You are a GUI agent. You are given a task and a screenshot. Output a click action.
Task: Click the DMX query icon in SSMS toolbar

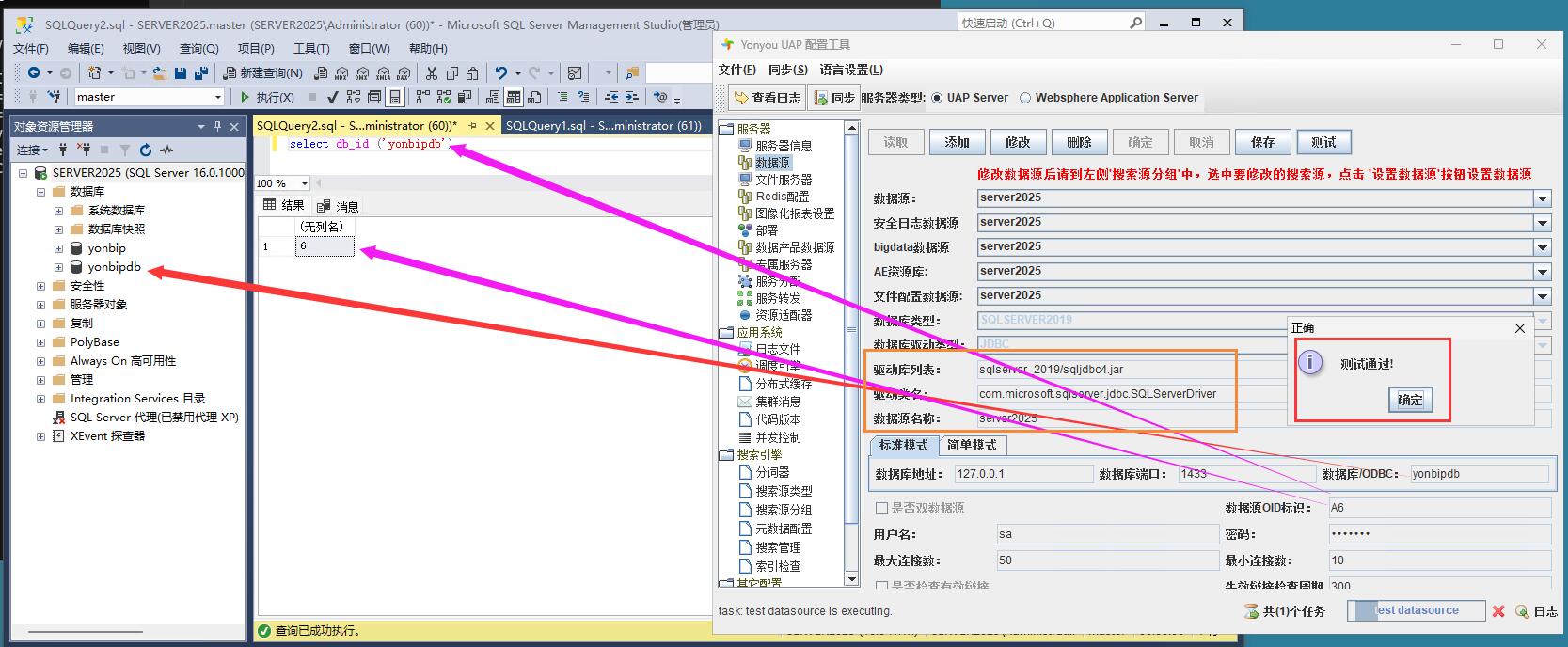click(362, 72)
